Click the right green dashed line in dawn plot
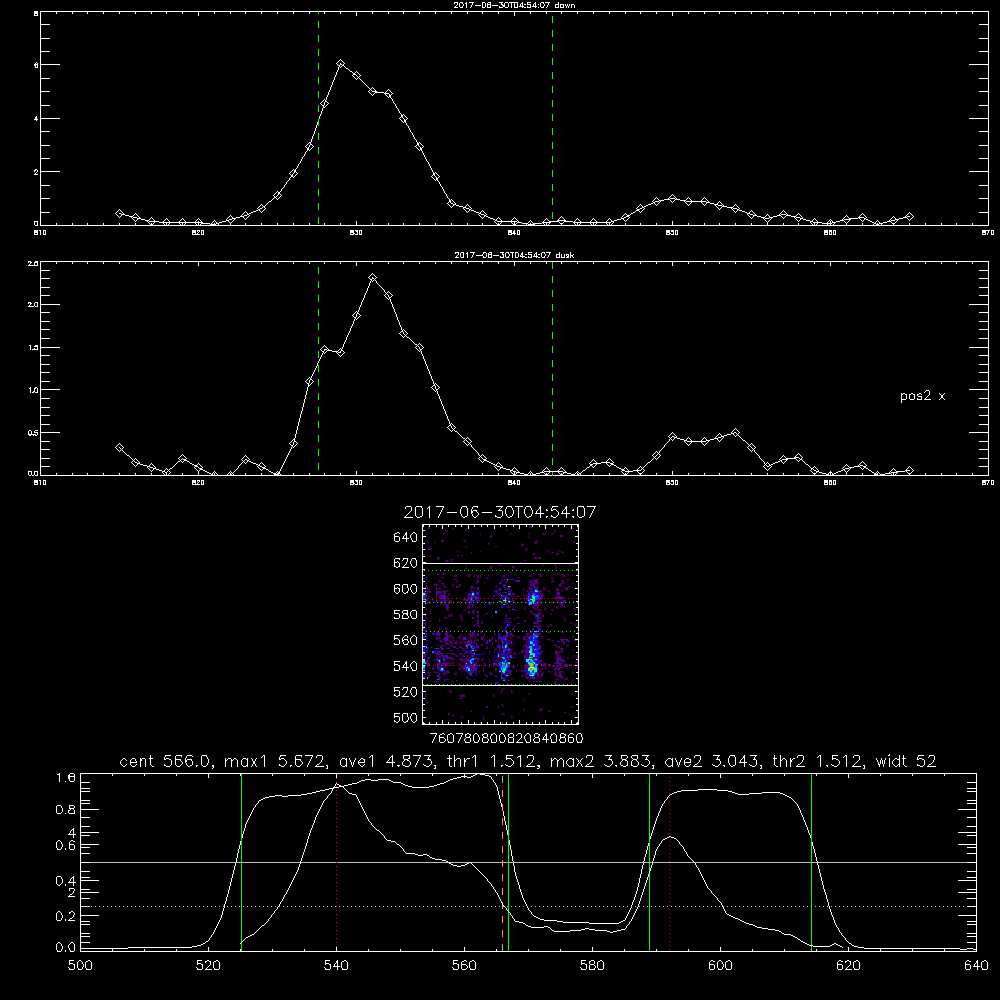Screen dimensions: 1000x1000 [552, 118]
